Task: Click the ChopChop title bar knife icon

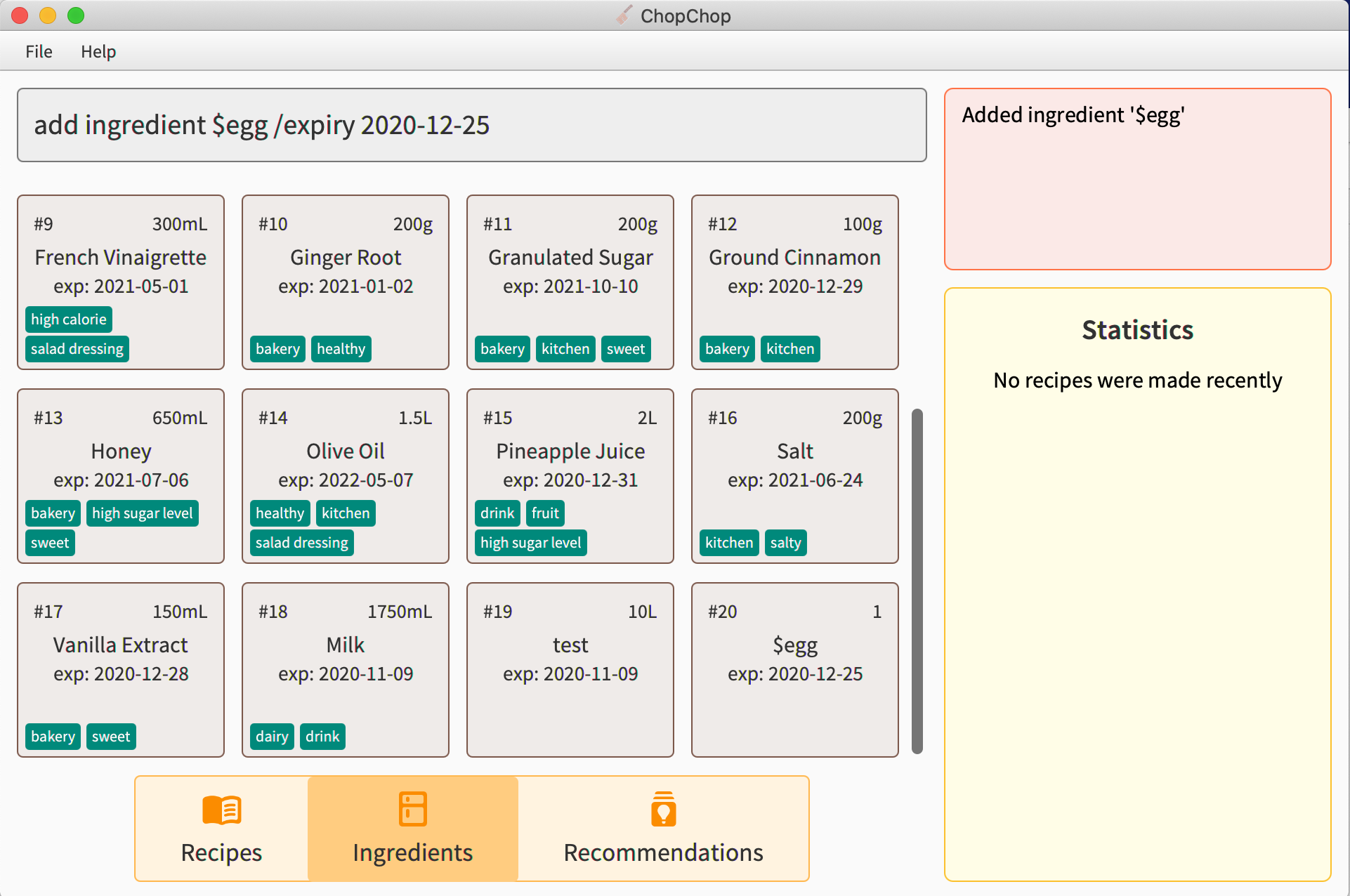Action: pos(624,15)
